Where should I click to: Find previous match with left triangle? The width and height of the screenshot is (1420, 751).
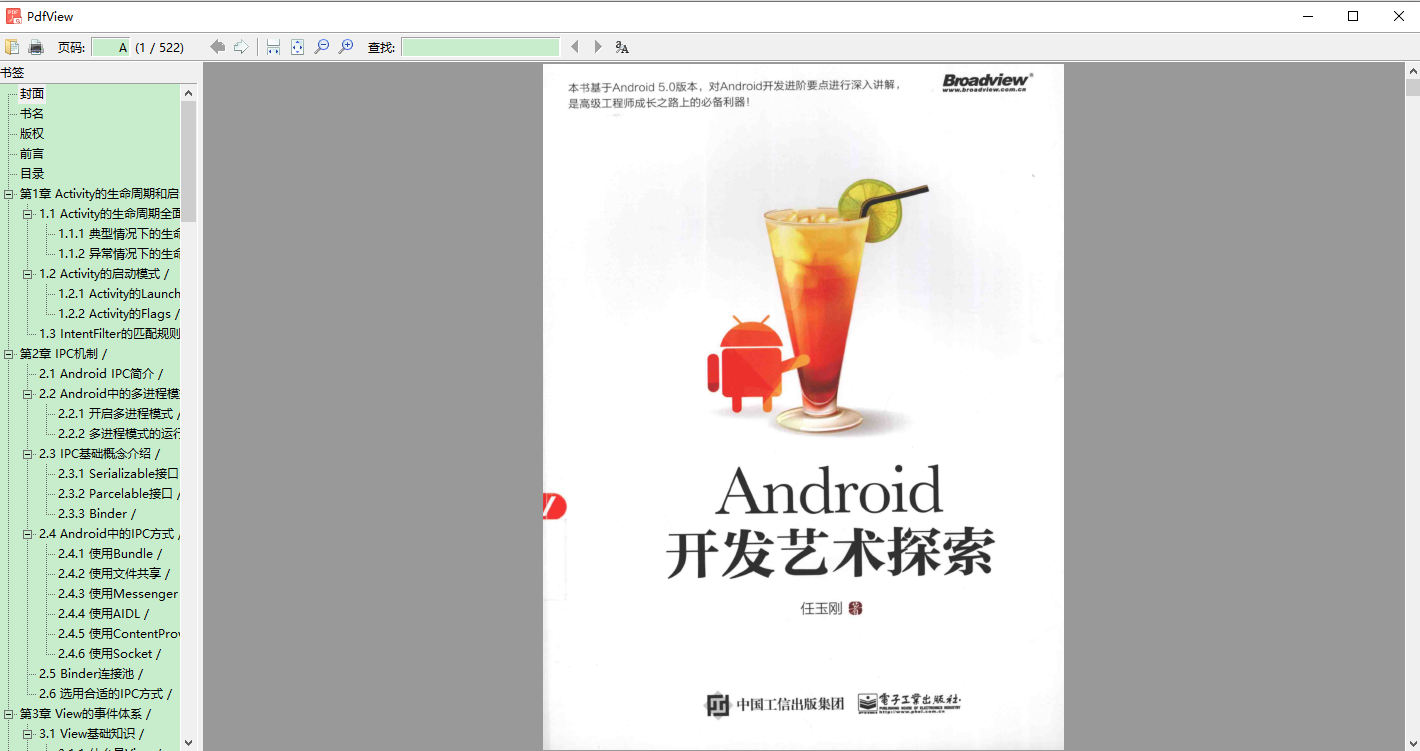pyautogui.click(x=575, y=47)
